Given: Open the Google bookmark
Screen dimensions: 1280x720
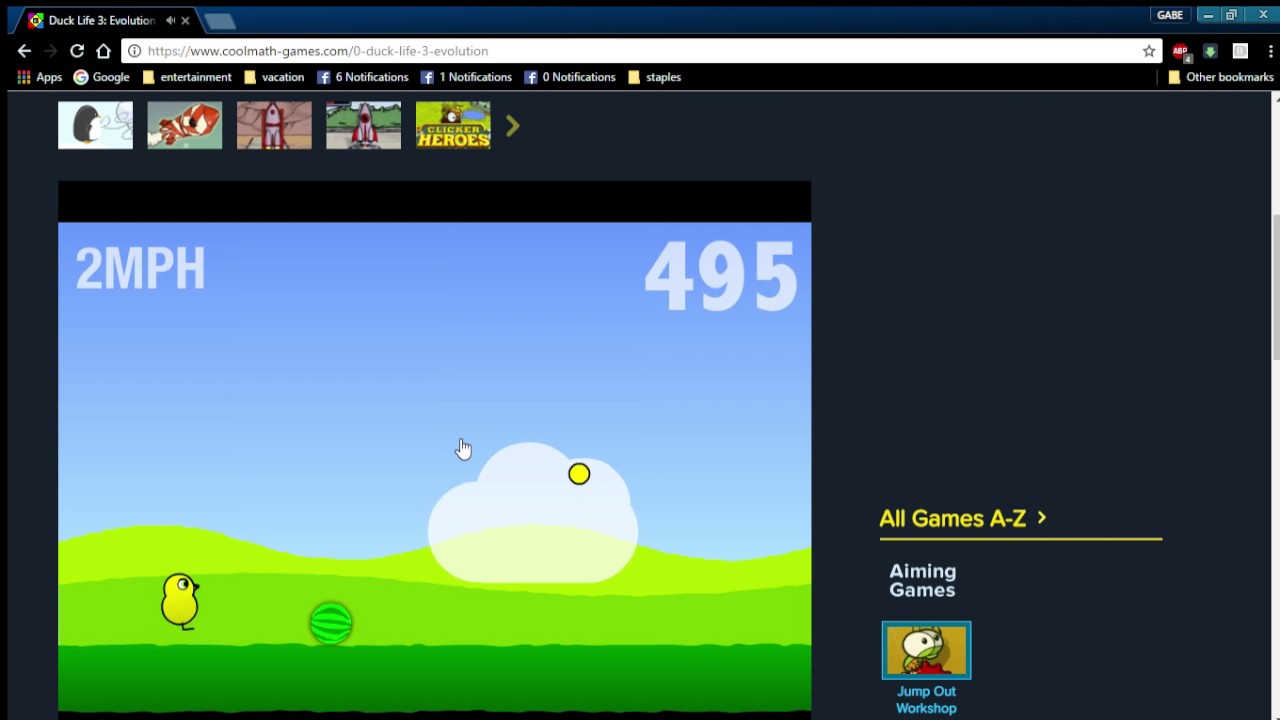Looking at the screenshot, I should click(x=101, y=77).
